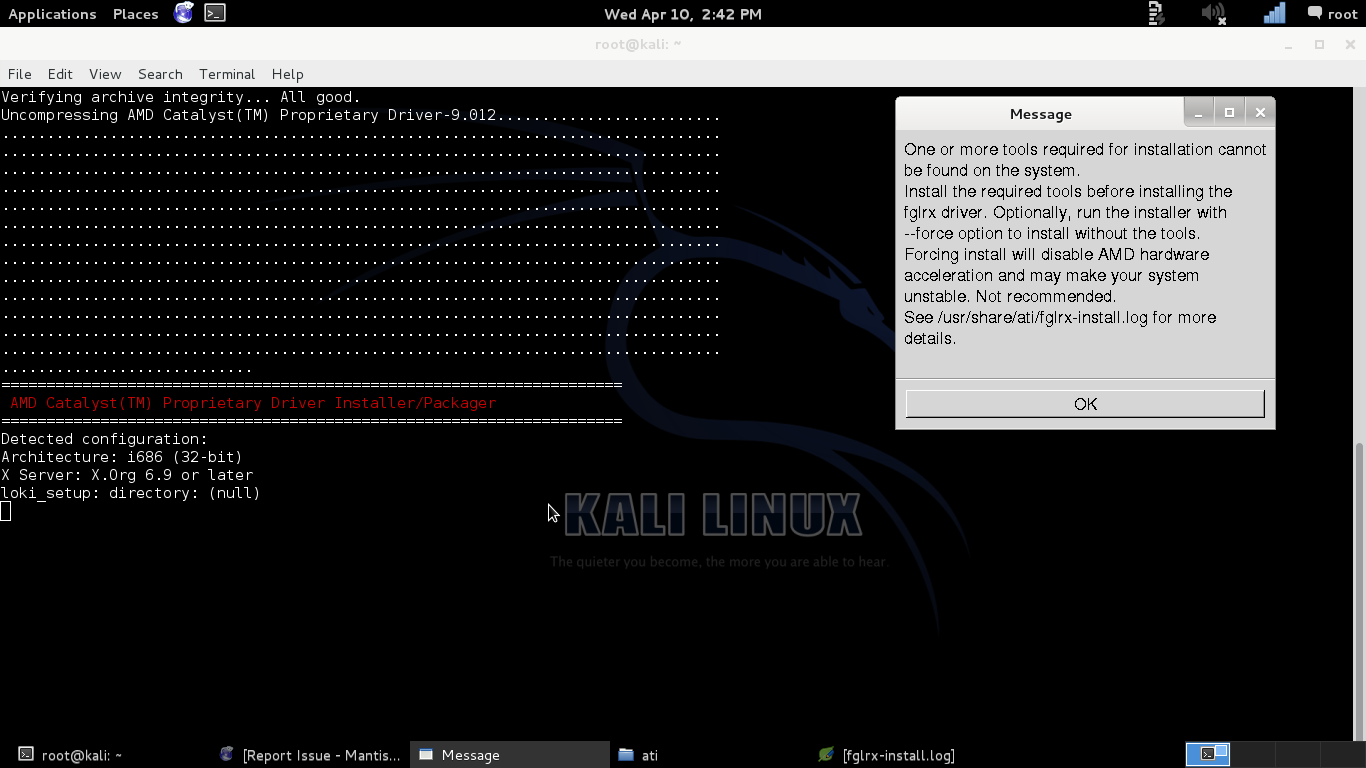The height and width of the screenshot is (768, 1366).
Task: Open the Applications menu
Action: [x=52, y=14]
